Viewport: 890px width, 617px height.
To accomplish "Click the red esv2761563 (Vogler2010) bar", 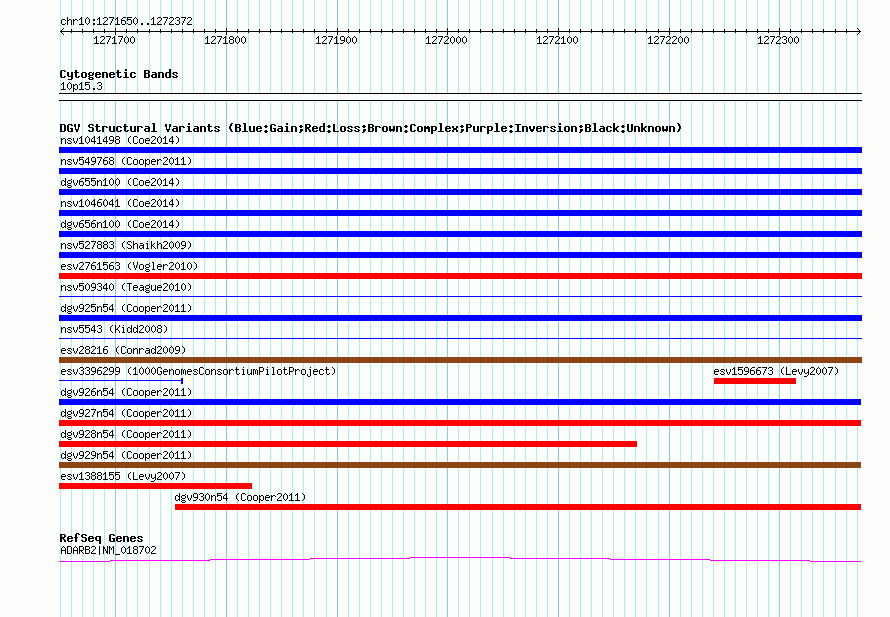I will [x=460, y=276].
